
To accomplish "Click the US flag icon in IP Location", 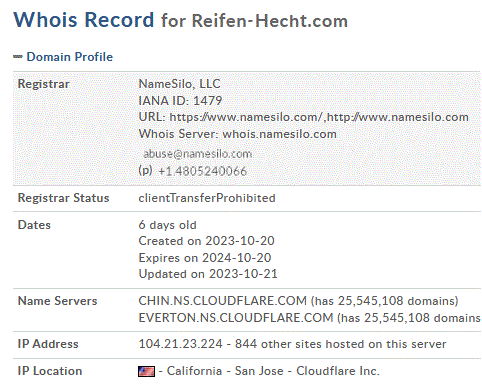I will coord(146,371).
